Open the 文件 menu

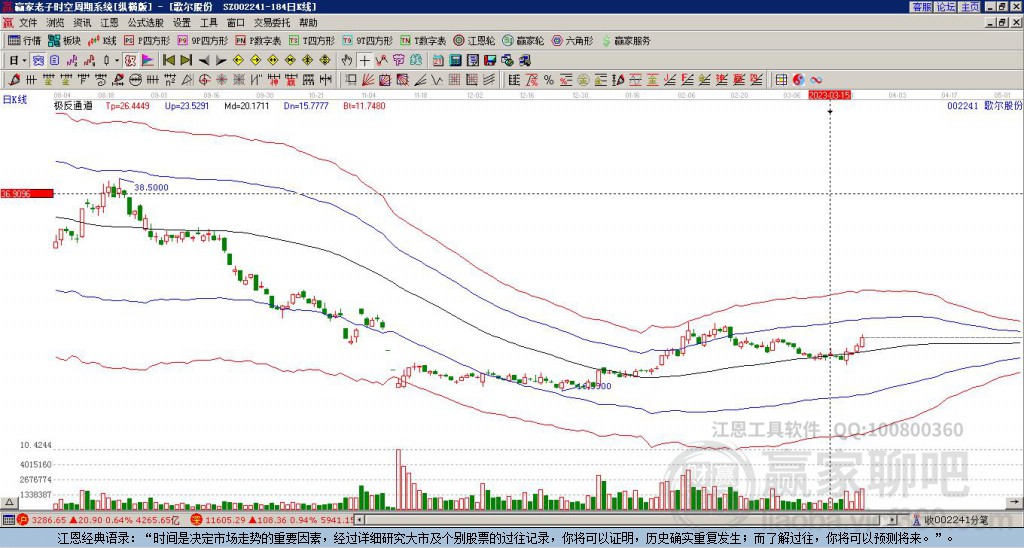point(28,23)
